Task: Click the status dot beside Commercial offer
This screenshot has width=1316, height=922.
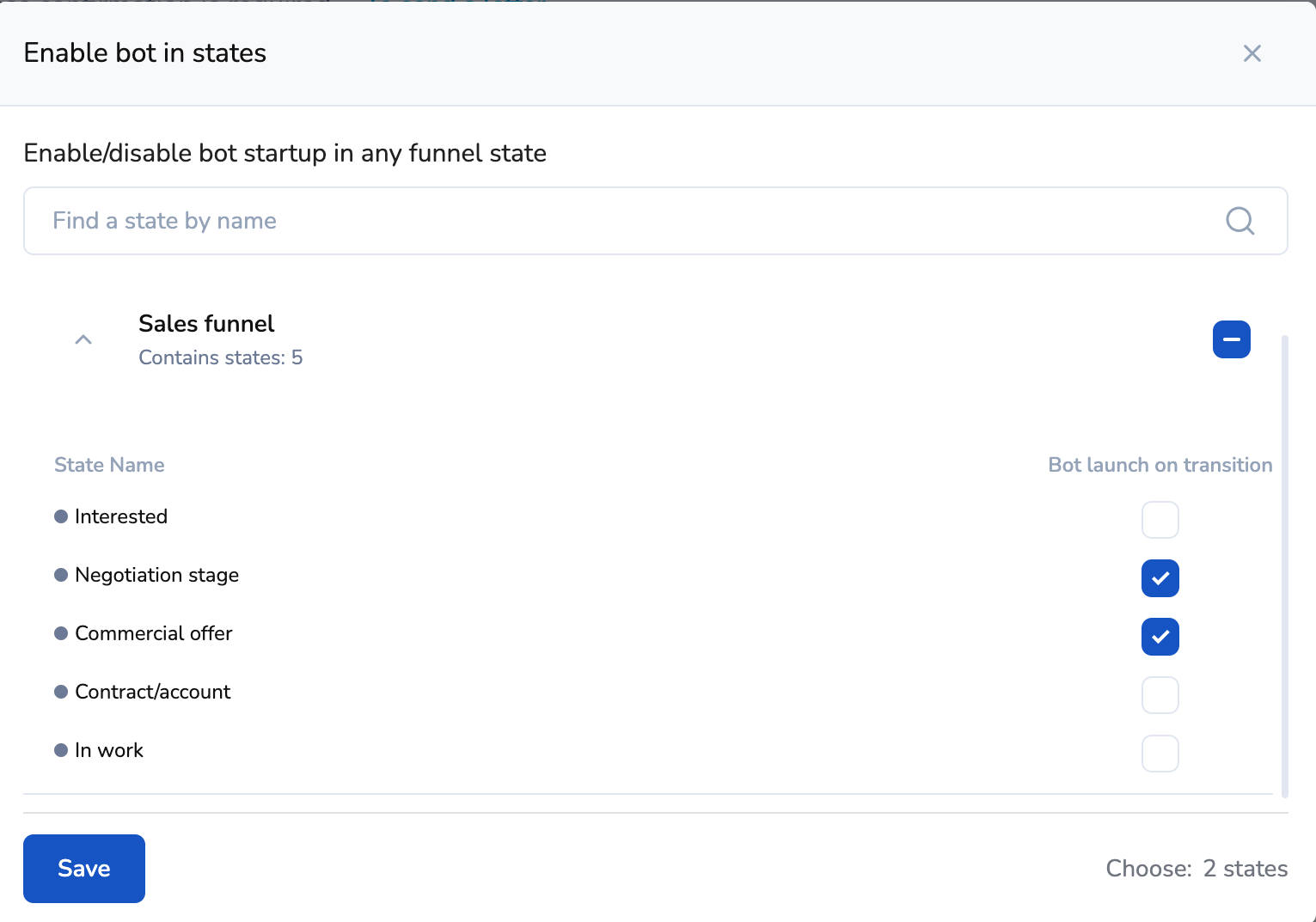Action: 61,633
